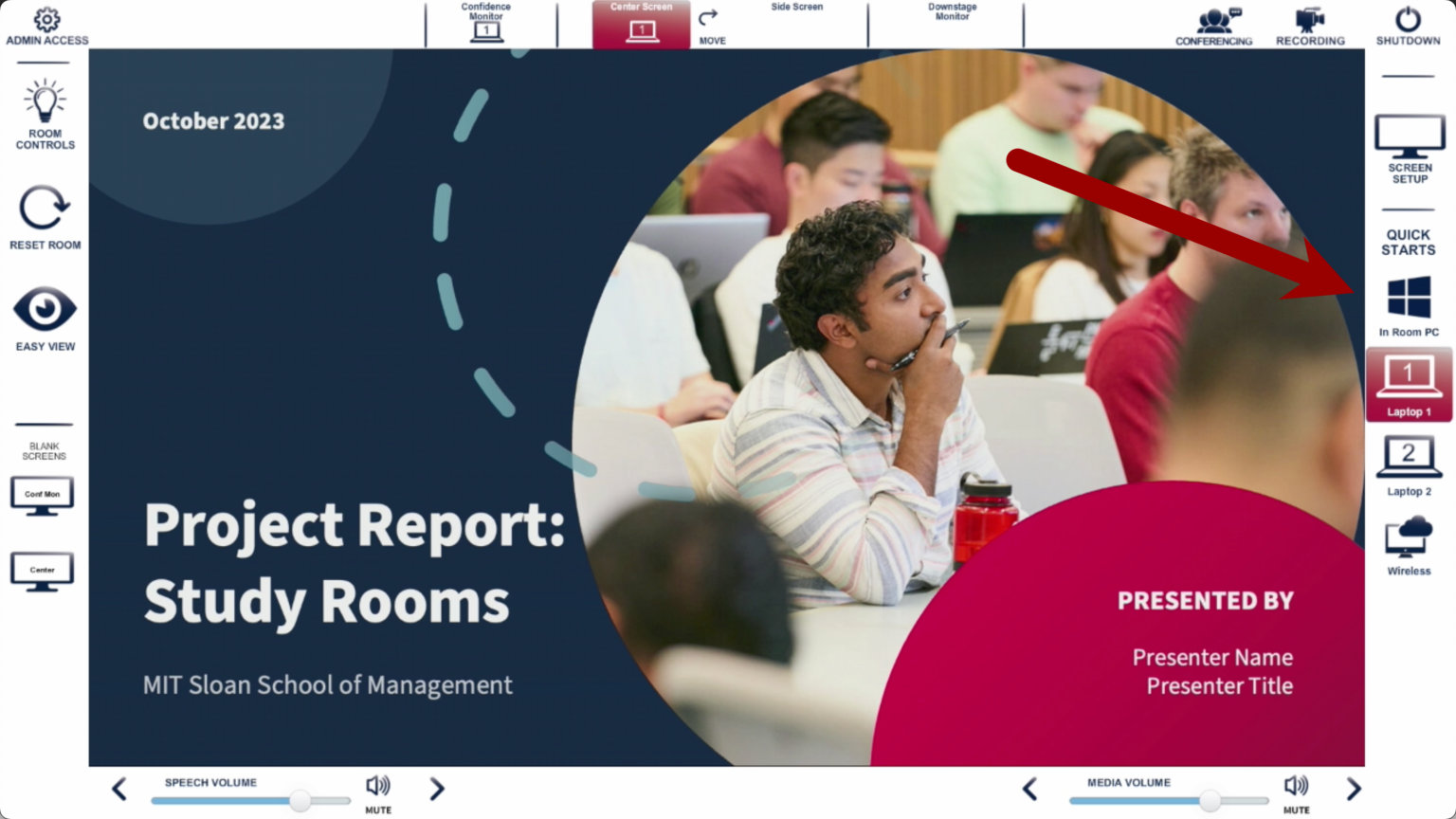
Task: Open the Recording camera controls
Action: (x=1310, y=27)
